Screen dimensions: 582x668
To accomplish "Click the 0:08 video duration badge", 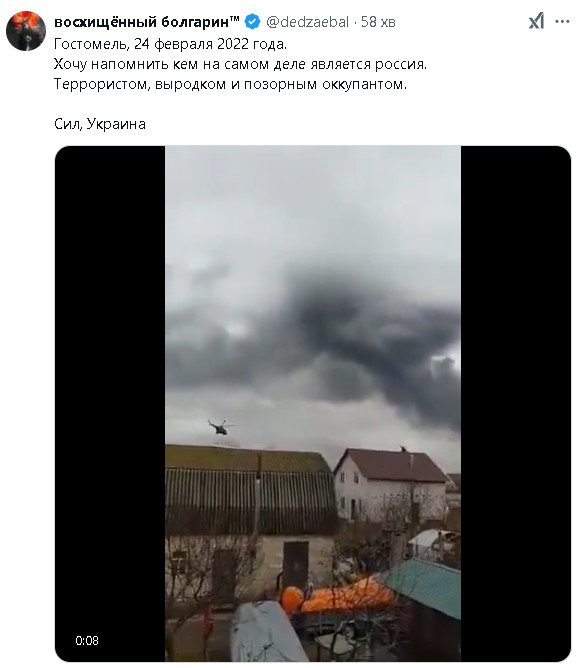I will (x=87, y=640).
